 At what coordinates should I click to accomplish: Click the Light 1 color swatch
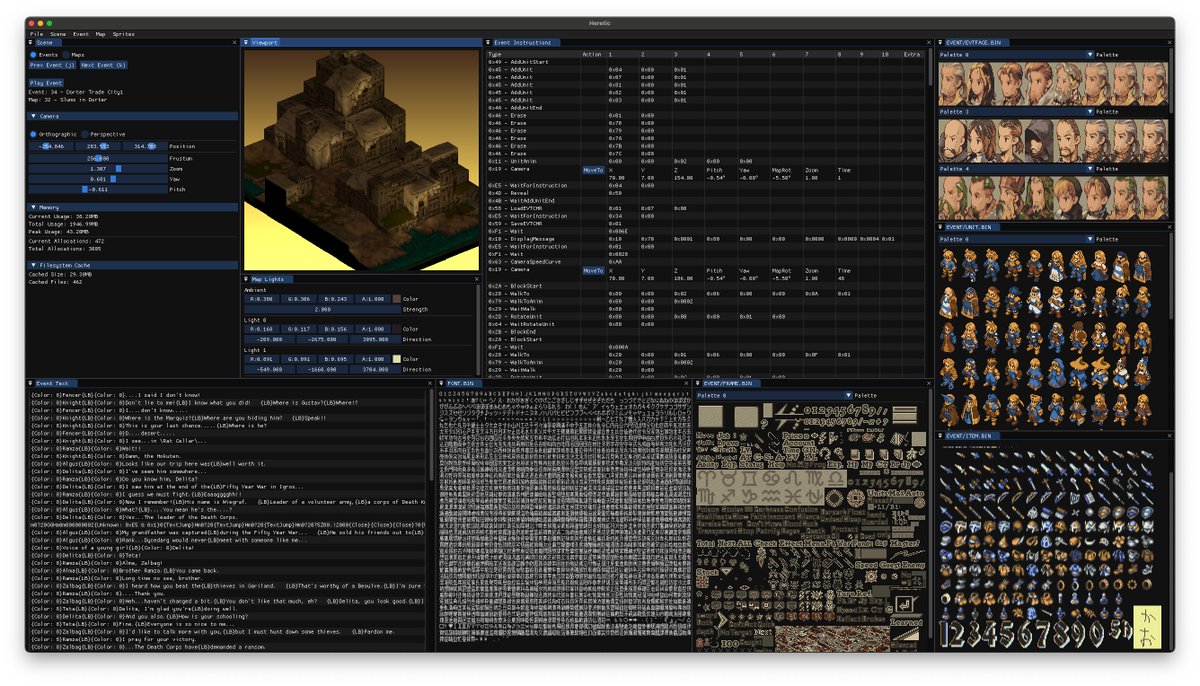(397, 358)
